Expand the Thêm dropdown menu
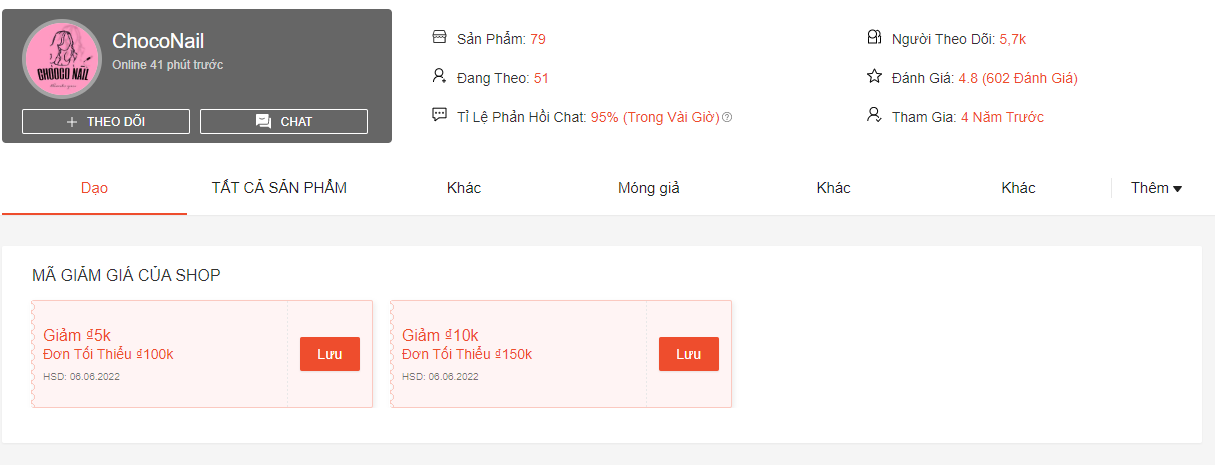 point(1156,188)
